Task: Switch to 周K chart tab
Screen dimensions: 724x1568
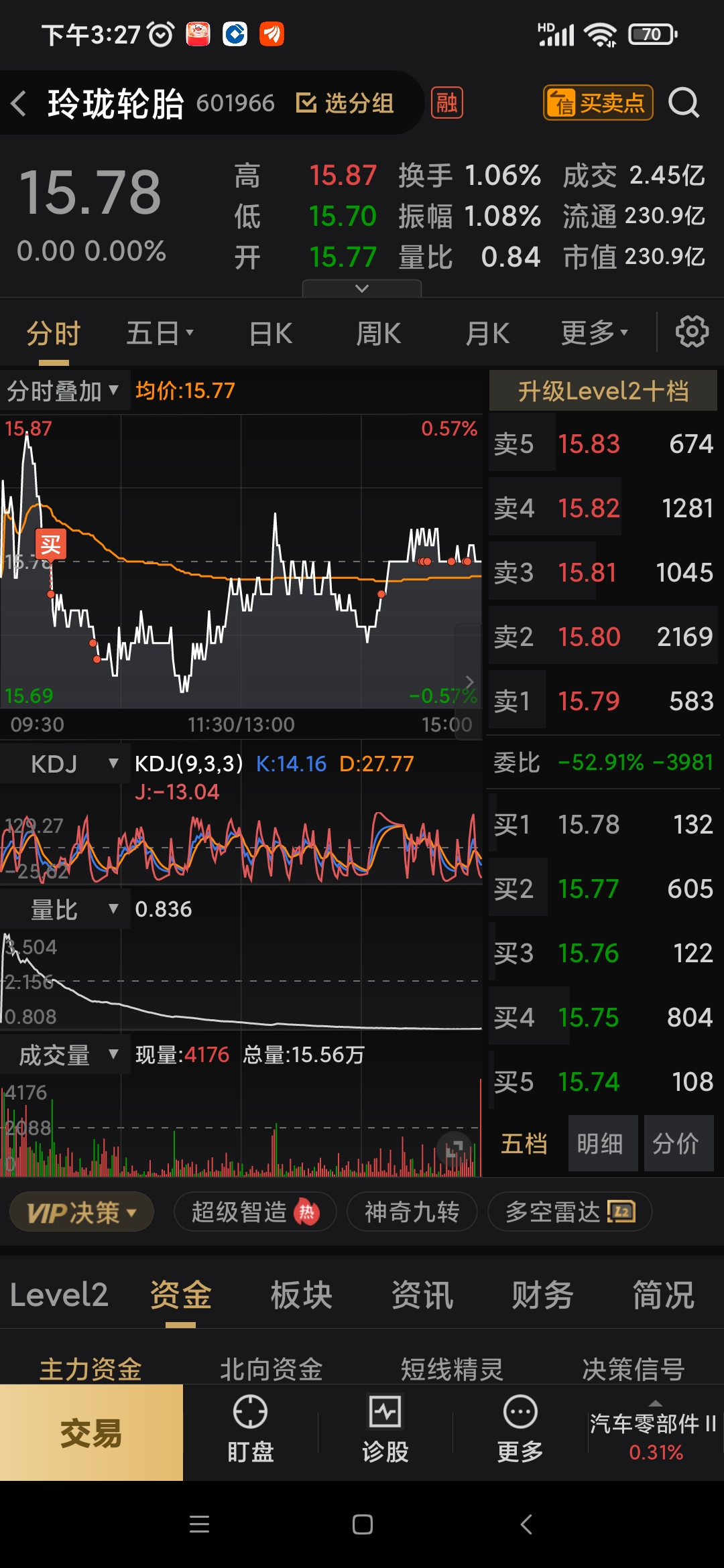Action: coord(378,333)
